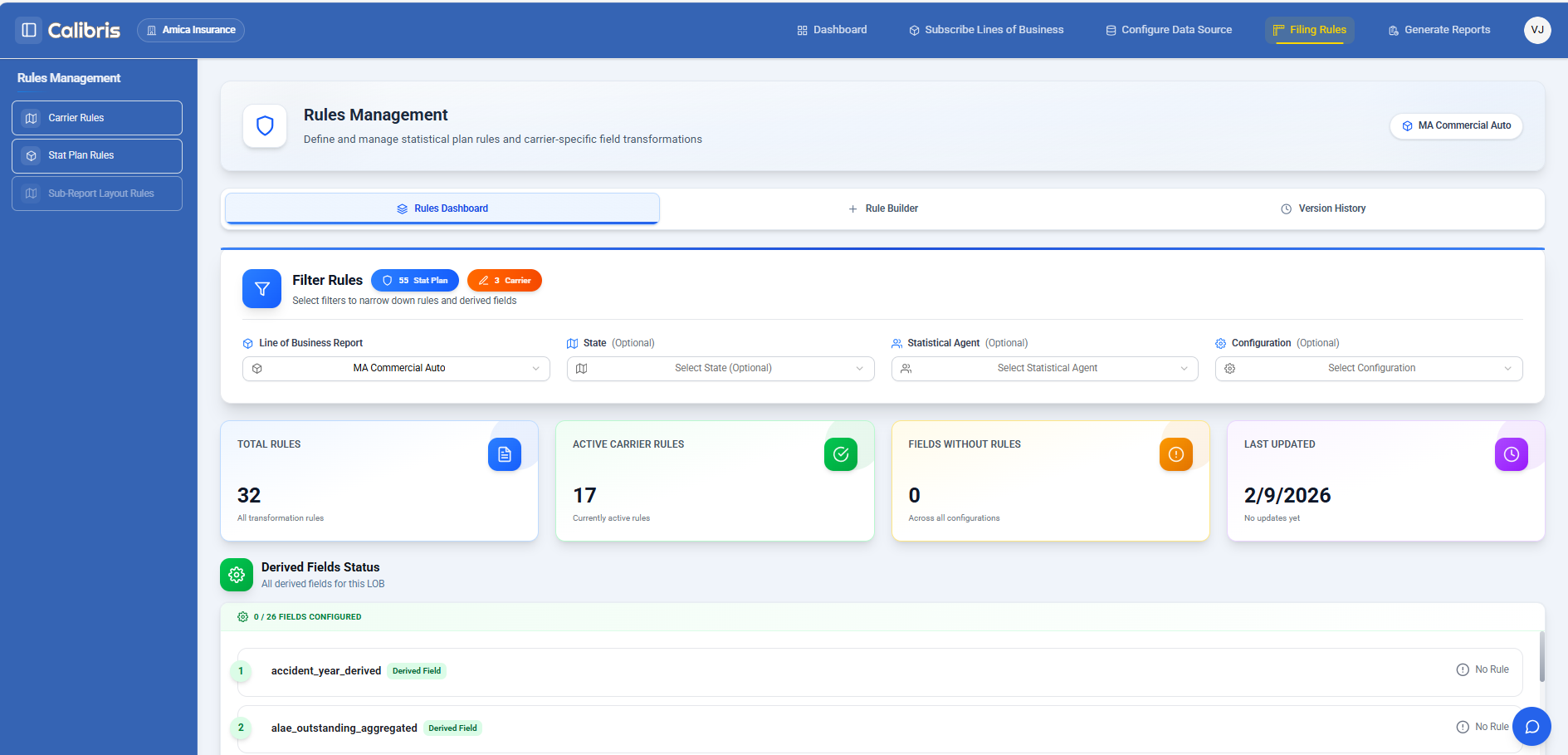The height and width of the screenshot is (755, 1568).
Task: Click the gear icon beside Derived Fields Status
Action: 237,575
